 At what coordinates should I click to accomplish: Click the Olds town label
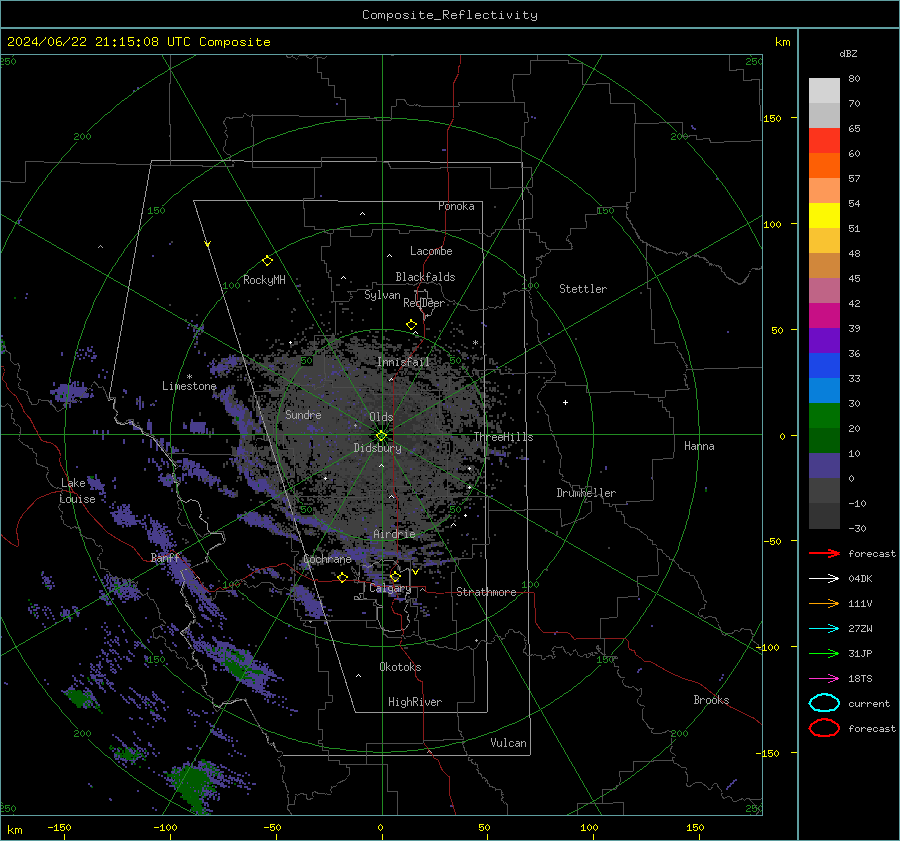381,417
